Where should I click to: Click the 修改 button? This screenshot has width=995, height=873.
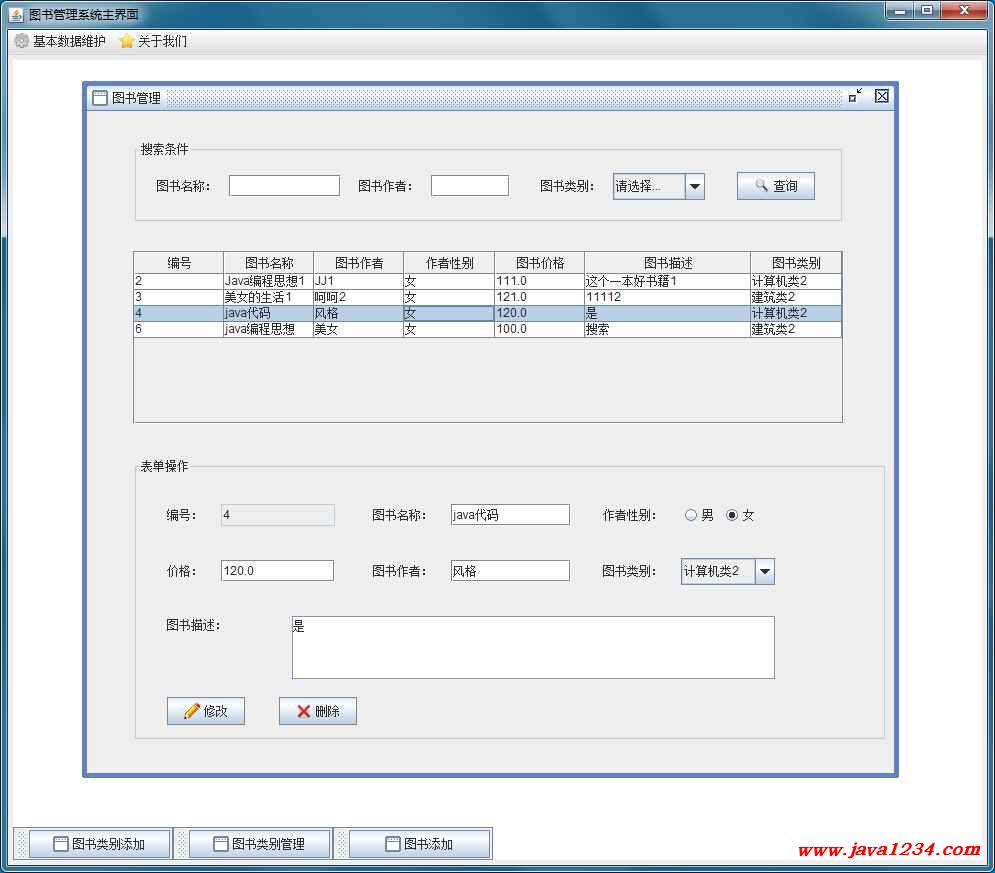pyautogui.click(x=206, y=711)
